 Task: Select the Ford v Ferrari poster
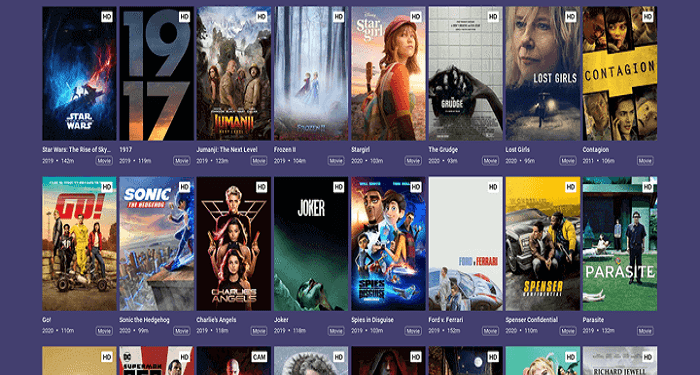point(466,243)
